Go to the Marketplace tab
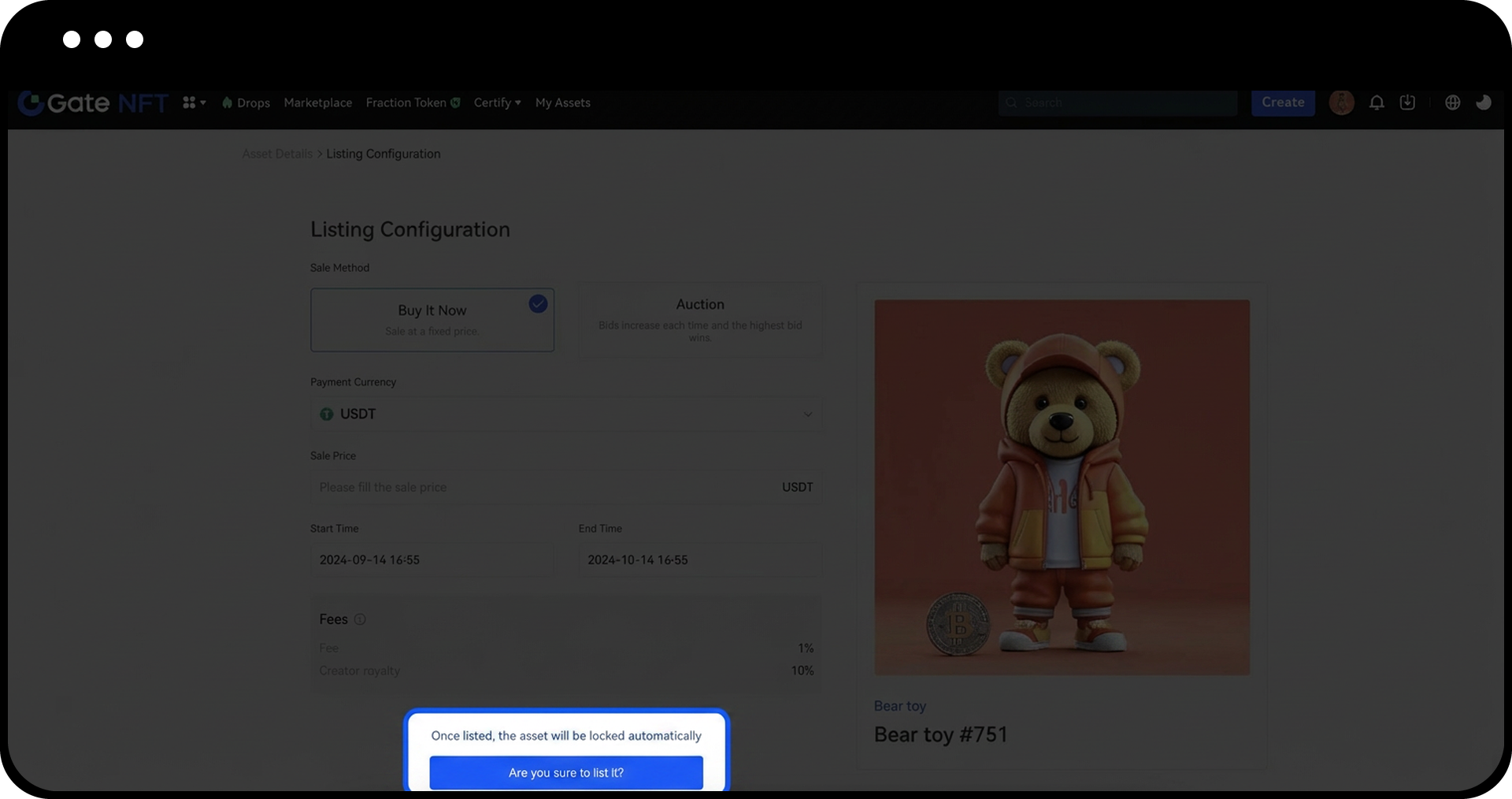Screen dimensions: 1512x799 click(317, 103)
